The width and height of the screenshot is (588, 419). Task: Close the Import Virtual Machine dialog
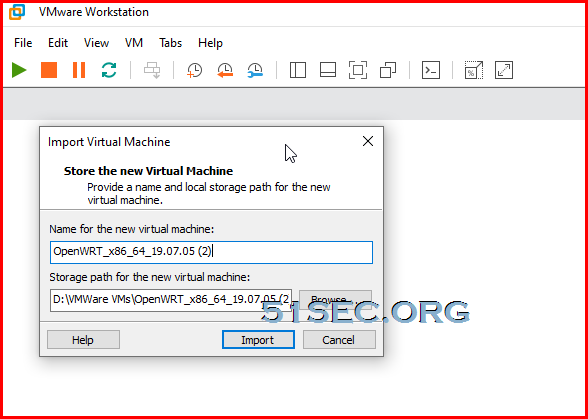tap(368, 141)
